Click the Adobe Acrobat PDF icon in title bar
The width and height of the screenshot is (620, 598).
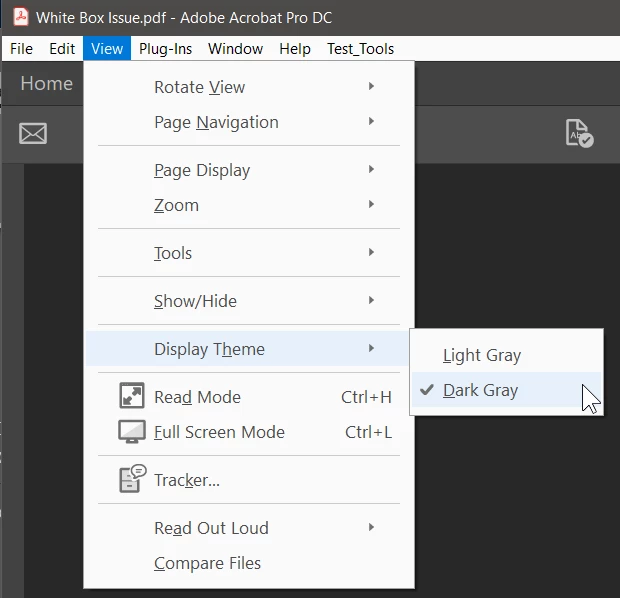tap(21, 17)
